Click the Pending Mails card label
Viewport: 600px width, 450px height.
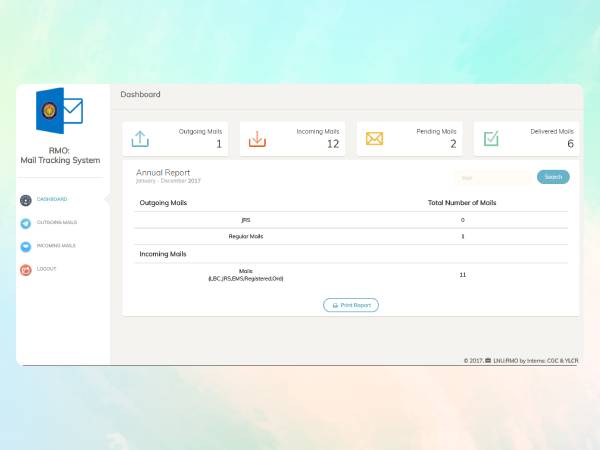click(436, 132)
